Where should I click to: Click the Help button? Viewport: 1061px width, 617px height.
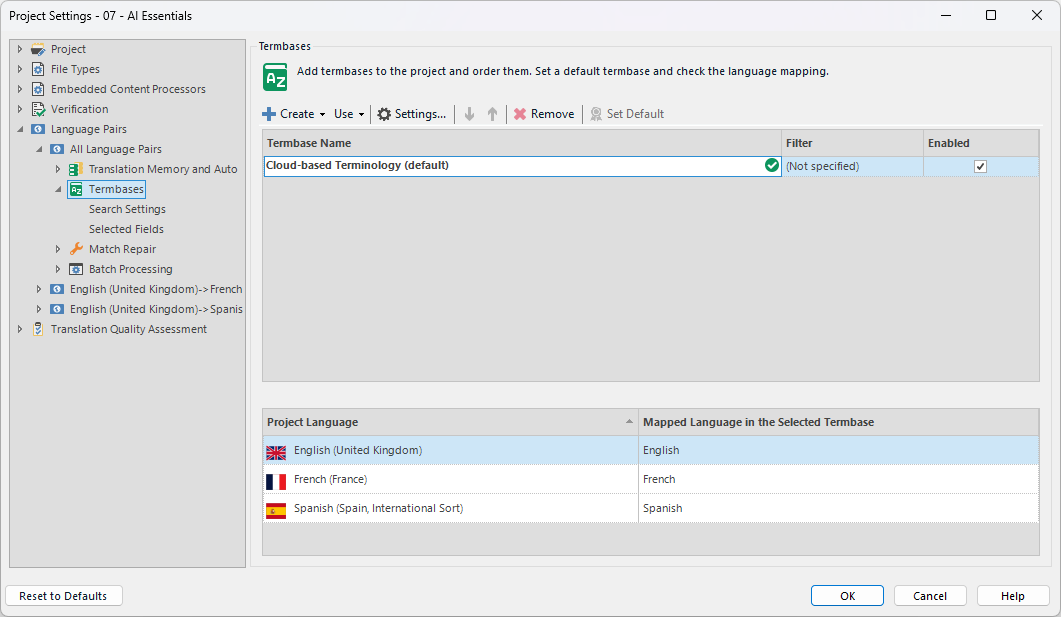1012,595
